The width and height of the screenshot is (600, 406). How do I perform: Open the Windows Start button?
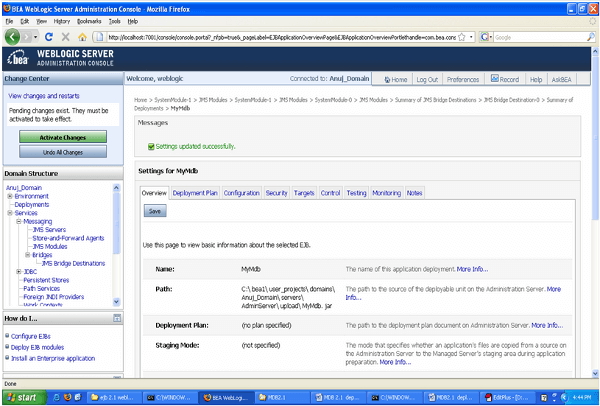point(24,398)
